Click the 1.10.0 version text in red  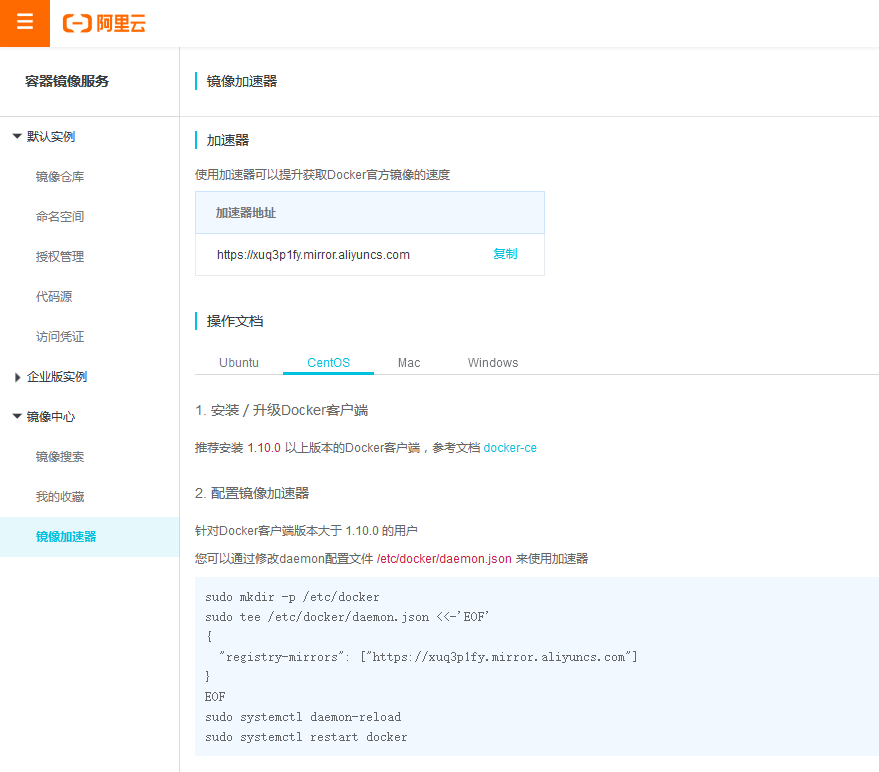264,448
